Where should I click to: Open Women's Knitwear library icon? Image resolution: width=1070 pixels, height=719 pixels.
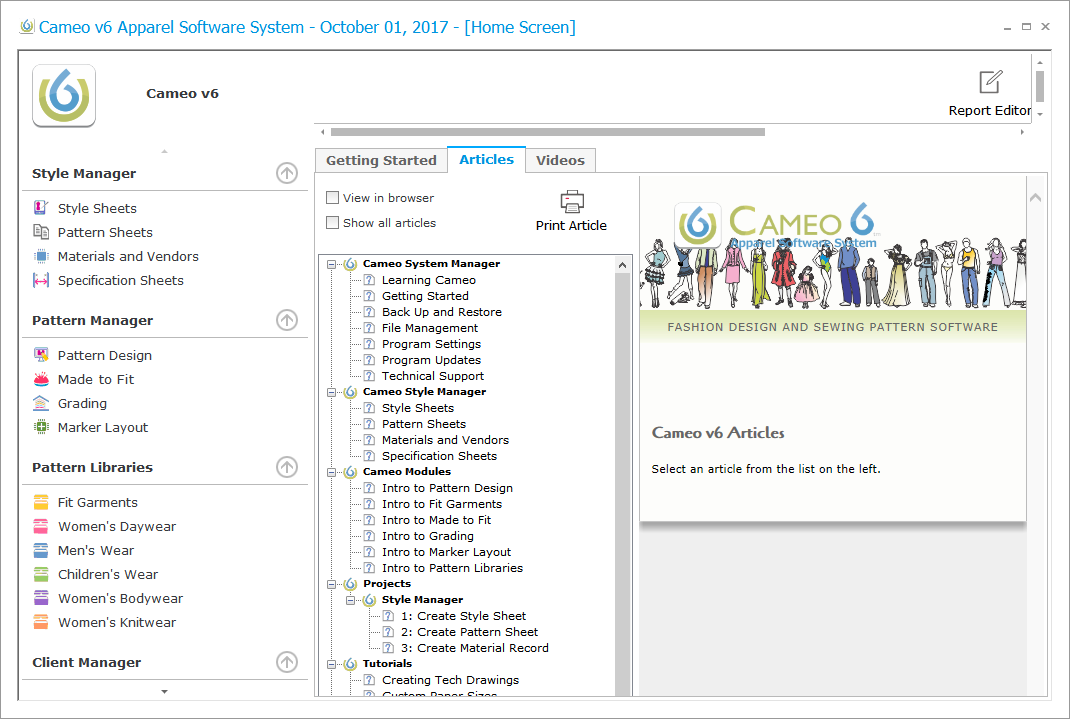(41, 622)
